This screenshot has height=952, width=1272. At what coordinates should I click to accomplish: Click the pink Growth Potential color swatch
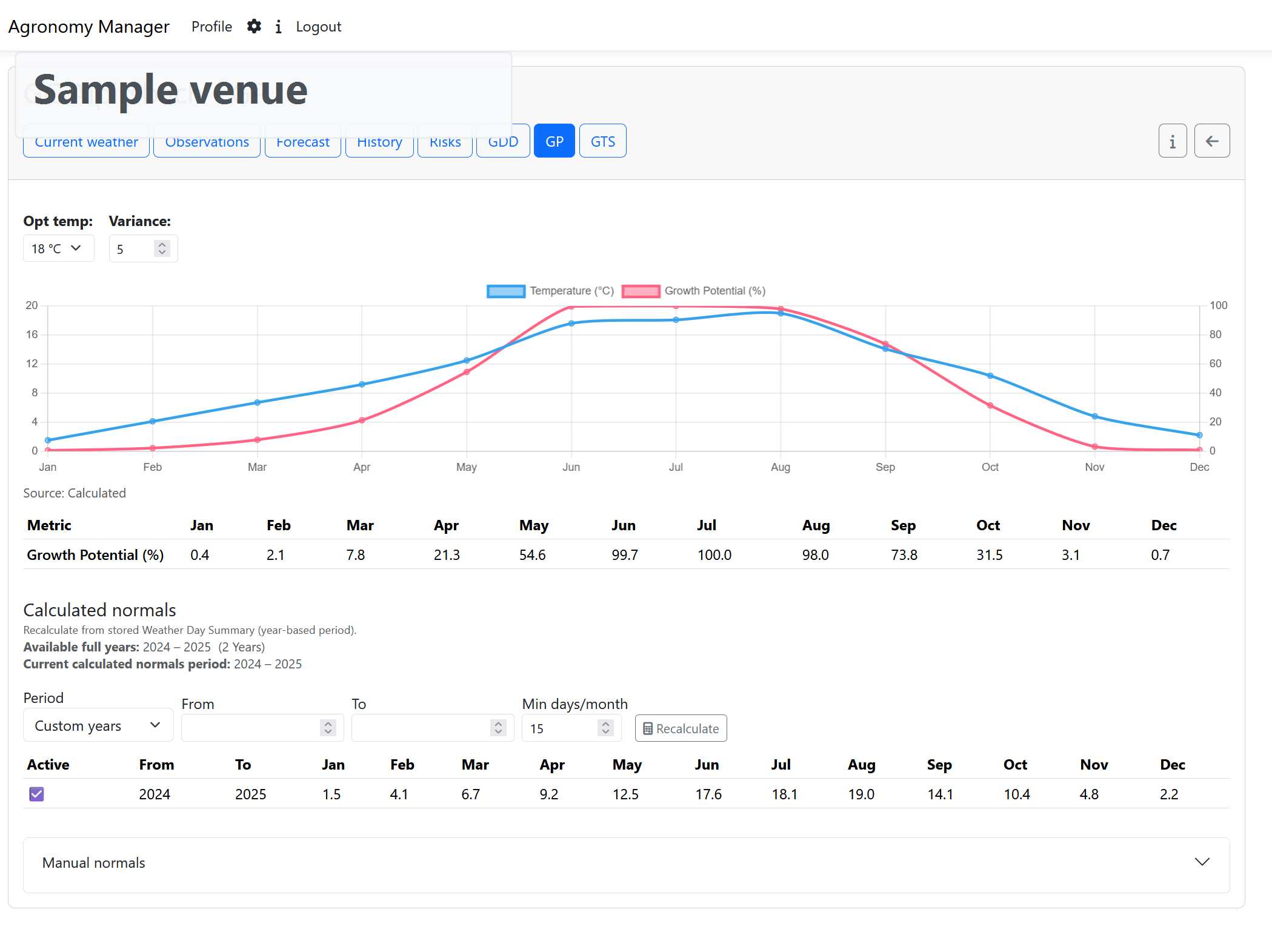[x=642, y=291]
